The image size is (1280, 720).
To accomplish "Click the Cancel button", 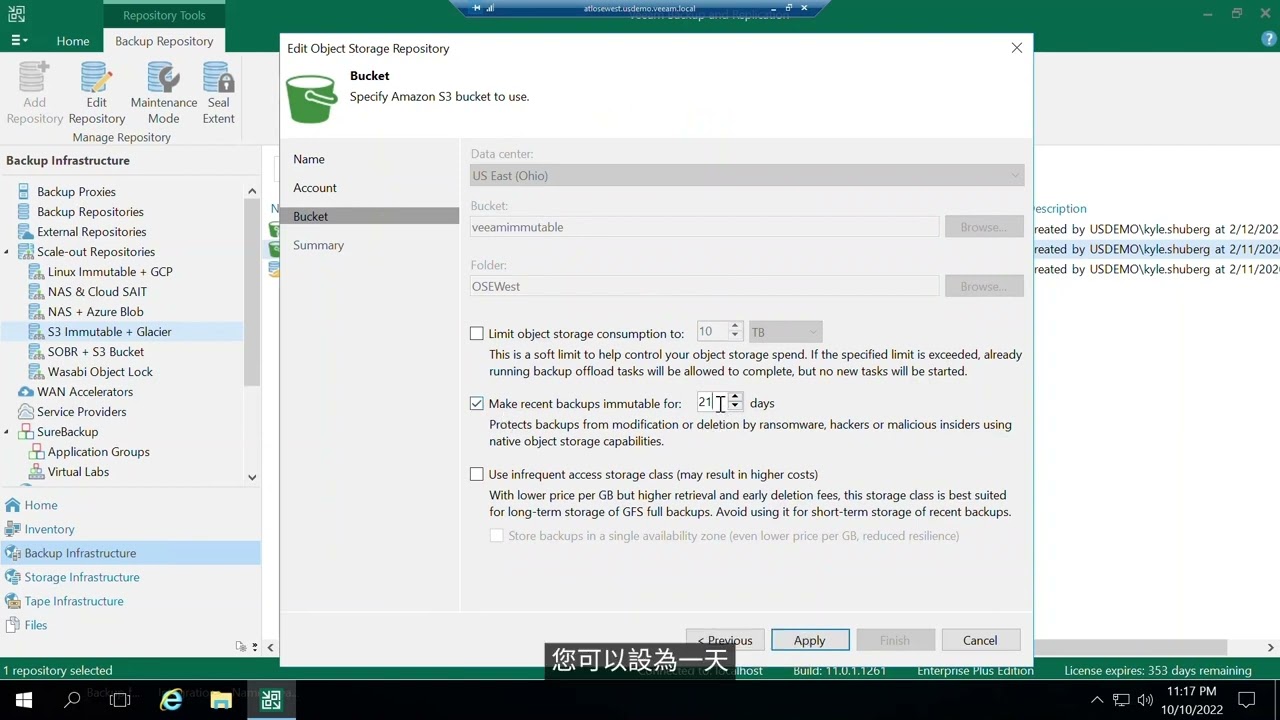I will 980,640.
